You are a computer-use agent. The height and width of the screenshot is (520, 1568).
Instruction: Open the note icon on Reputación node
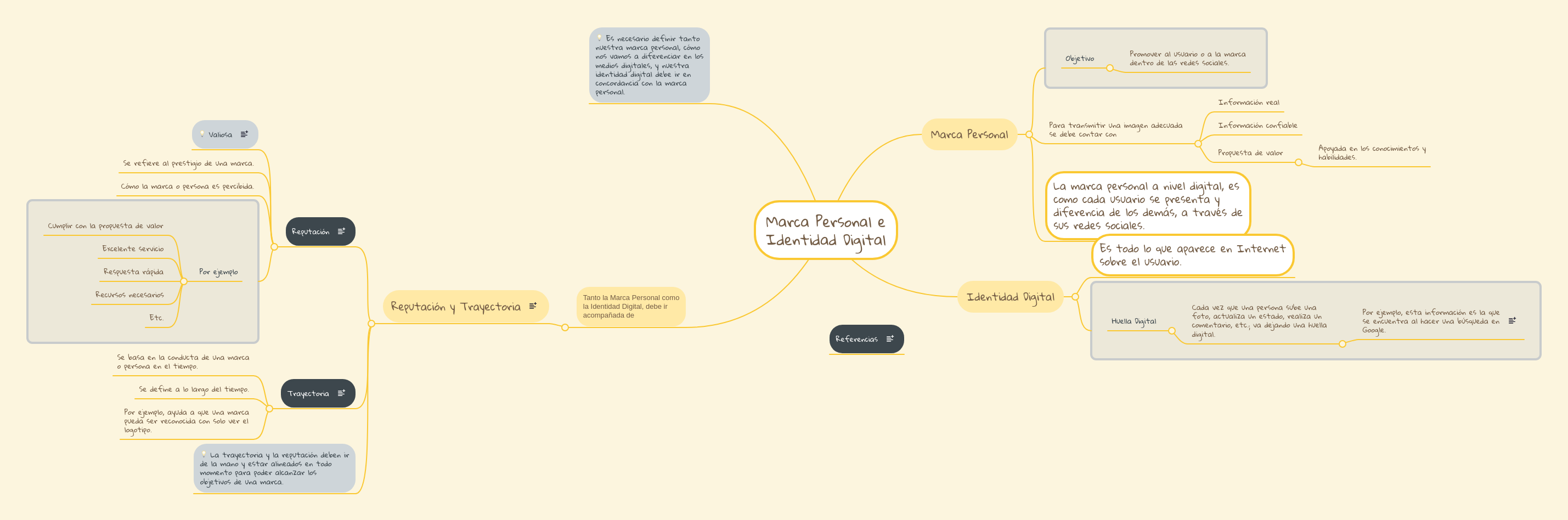(x=341, y=231)
